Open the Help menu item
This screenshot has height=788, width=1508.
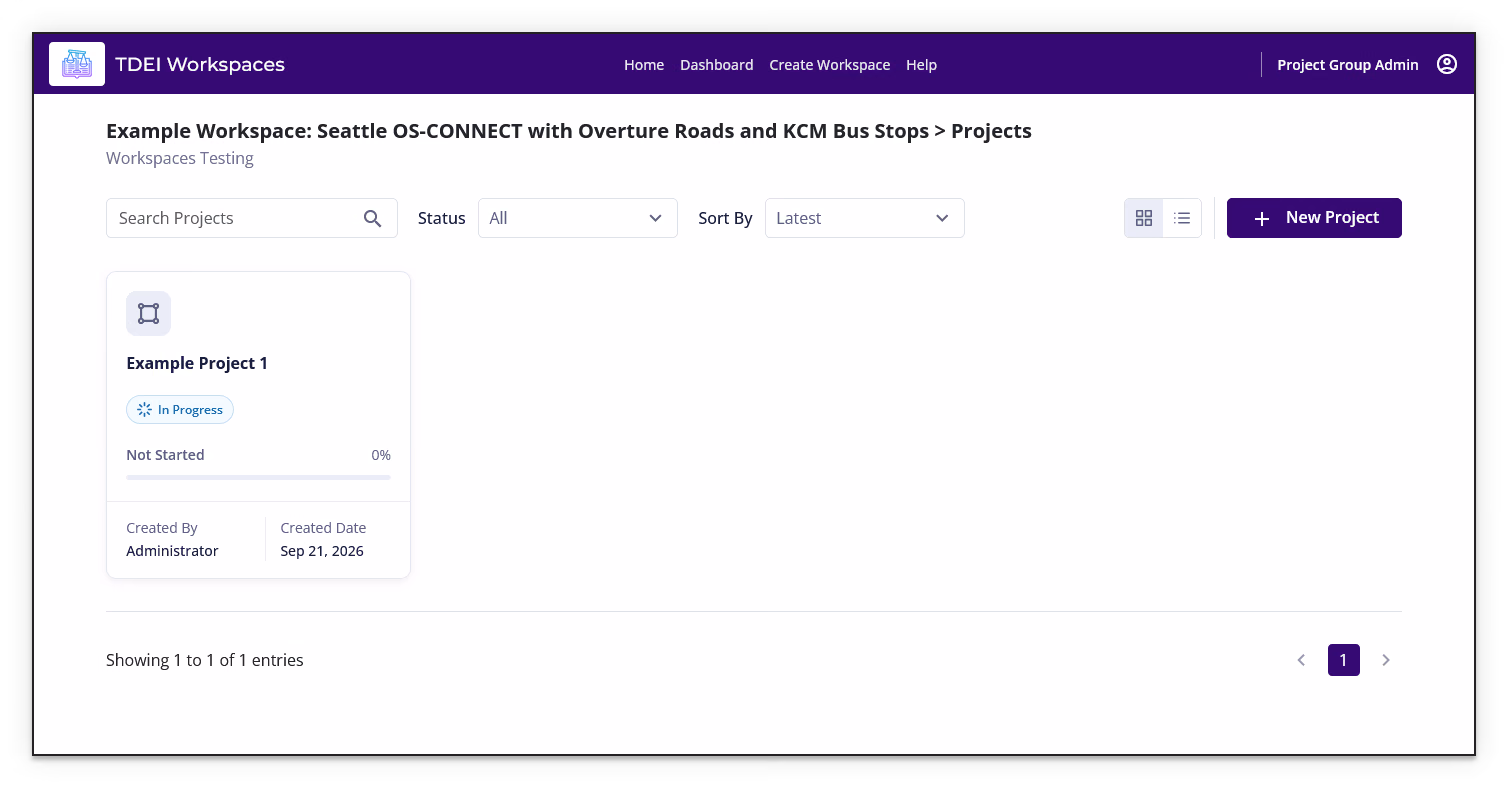point(921,65)
